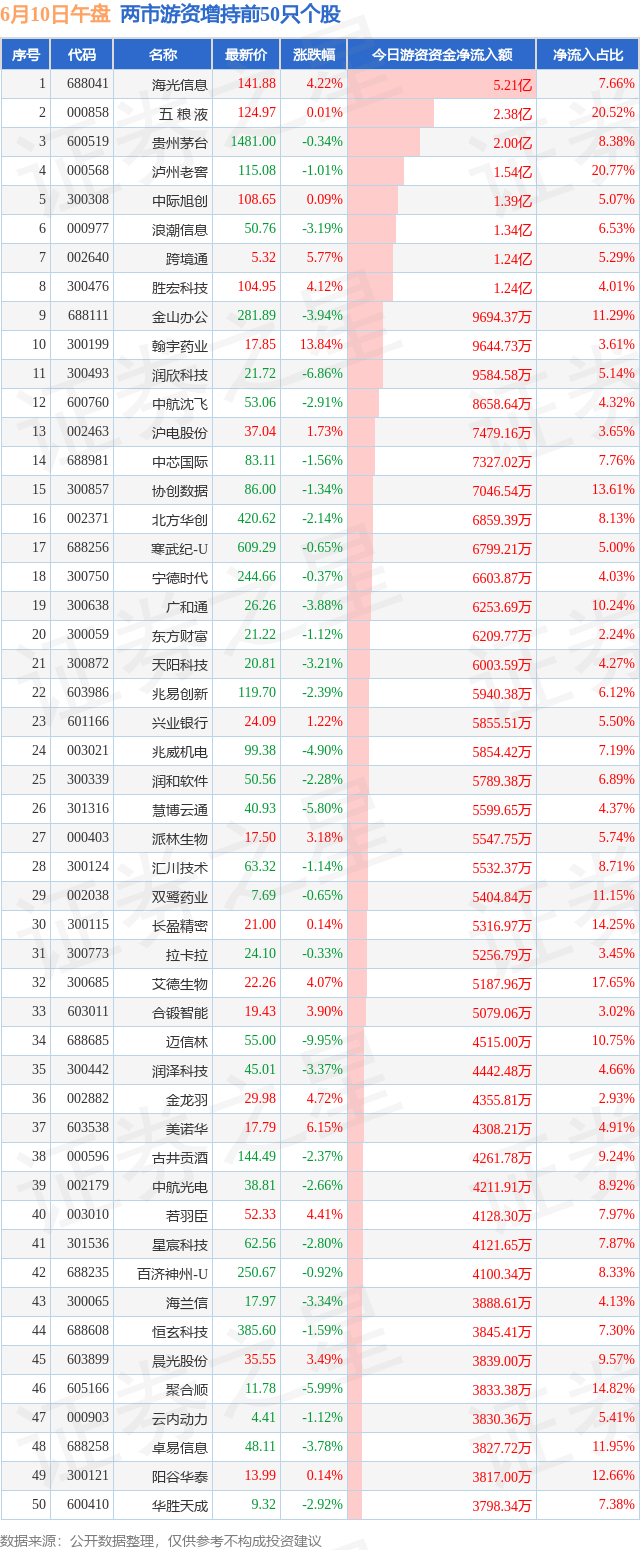Click stock code 300638

pyautogui.click(x=88, y=605)
